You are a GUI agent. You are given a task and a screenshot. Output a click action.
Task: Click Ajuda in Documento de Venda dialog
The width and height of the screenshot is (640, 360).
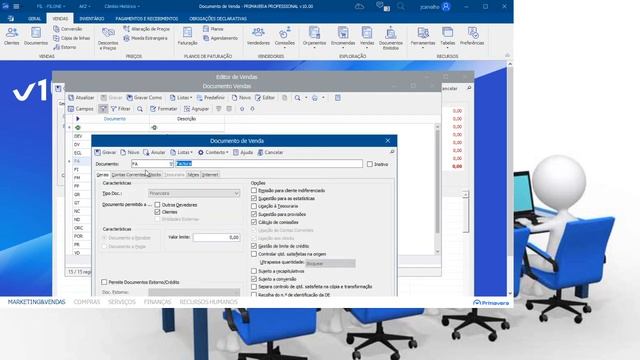tap(243, 152)
